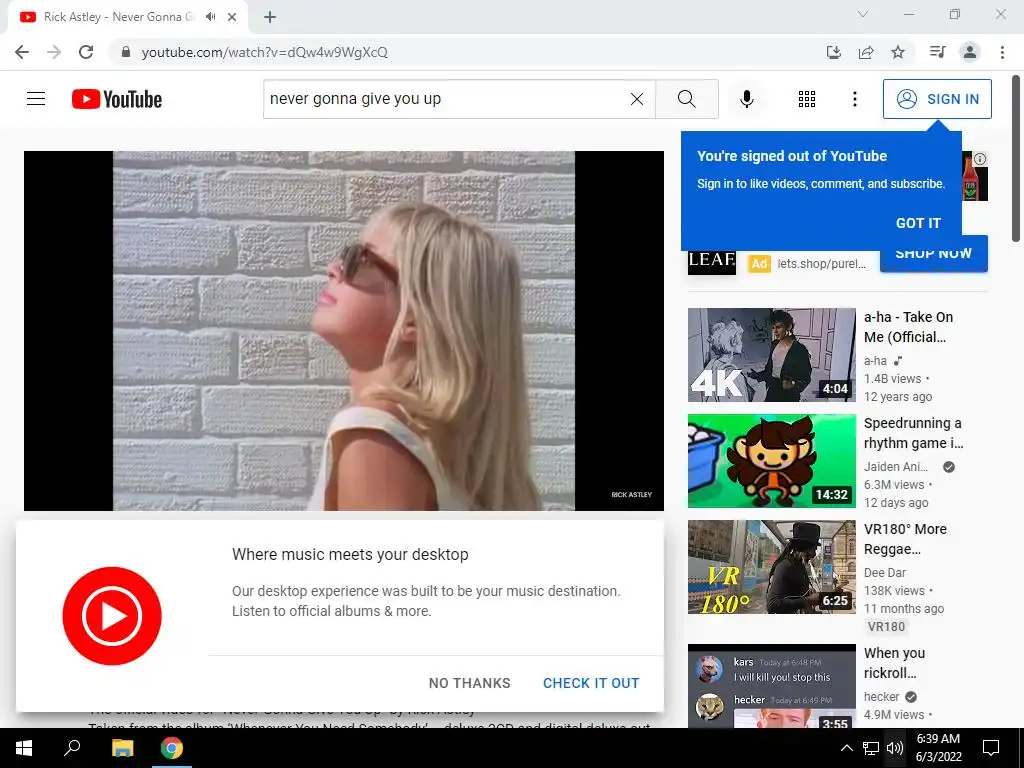Click the install app icon in address bar
The width and height of the screenshot is (1024, 768).
(x=833, y=52)
